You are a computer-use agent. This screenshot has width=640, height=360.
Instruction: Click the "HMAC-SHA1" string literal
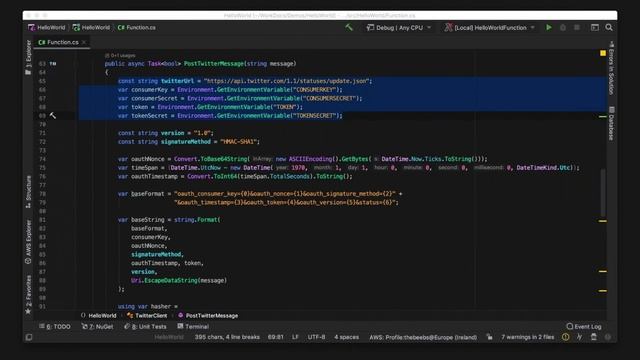[238, 142]
